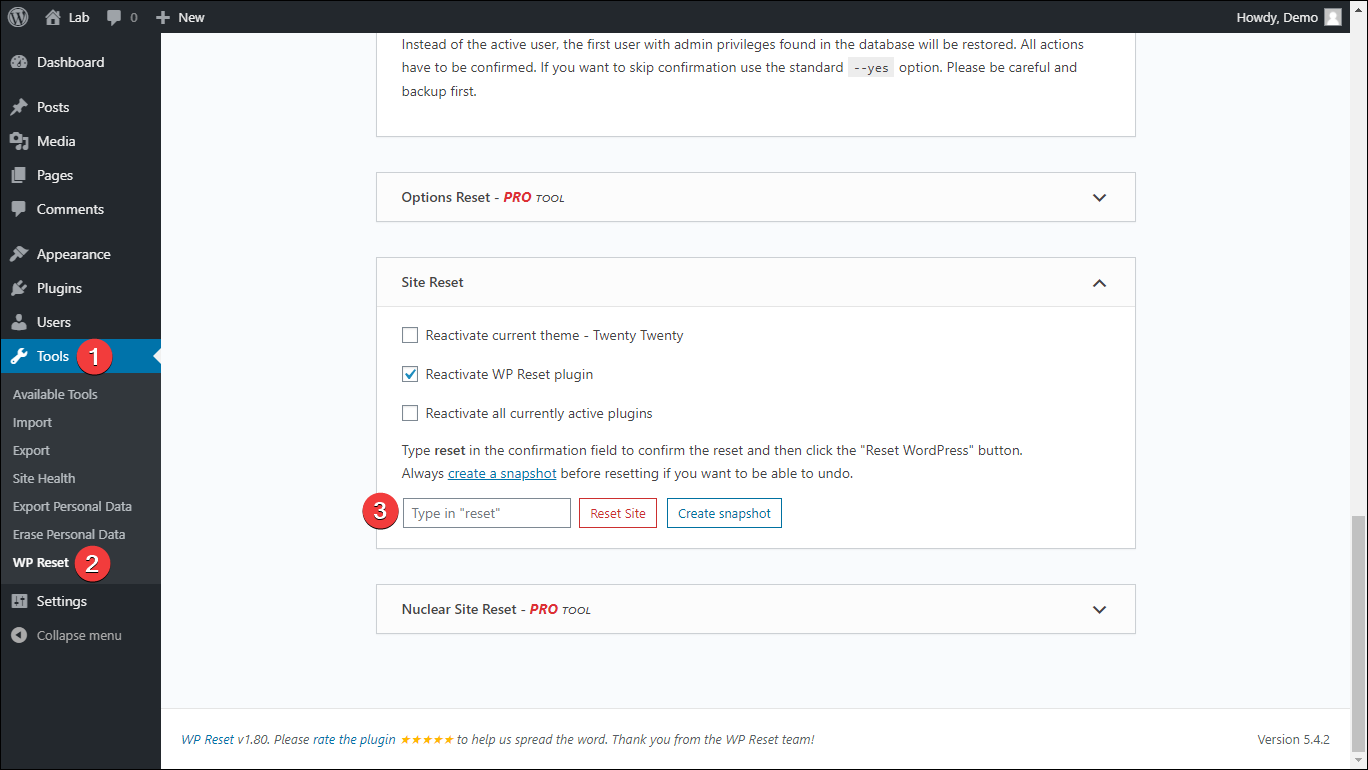Click the five-star rating in footer
The height and width of the screenshot is (770, 1368).
[427, 739]
